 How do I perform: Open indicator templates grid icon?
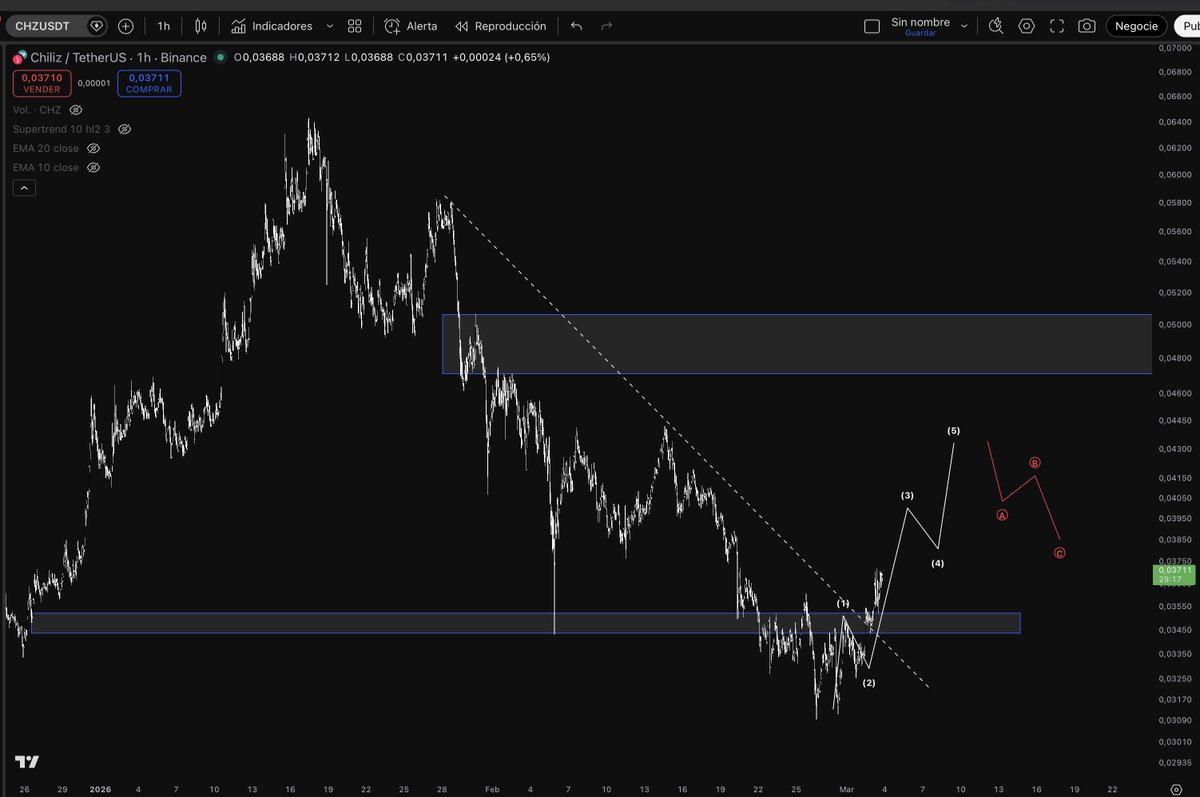tap(355, 26)
